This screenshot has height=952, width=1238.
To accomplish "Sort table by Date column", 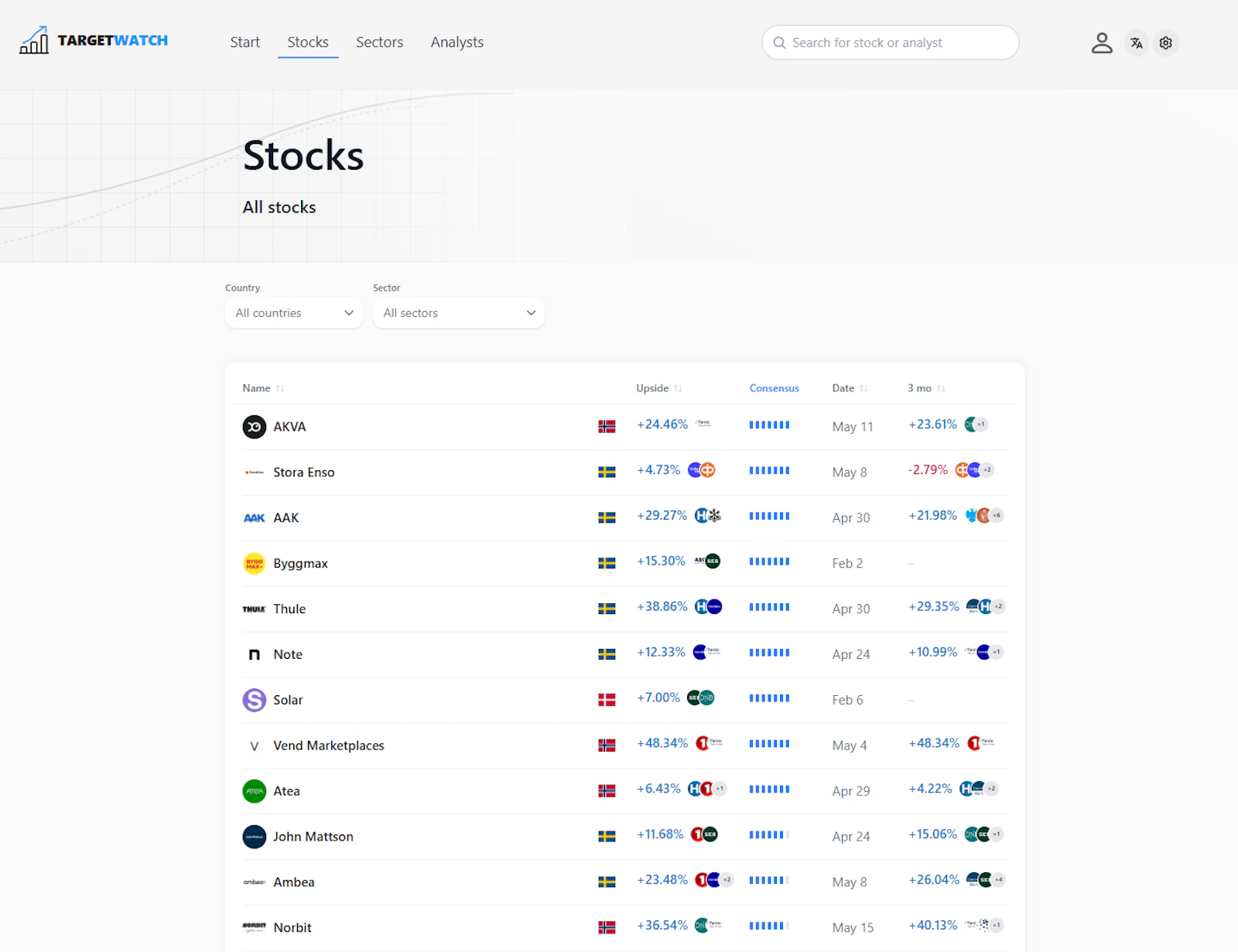I will 850,388.
